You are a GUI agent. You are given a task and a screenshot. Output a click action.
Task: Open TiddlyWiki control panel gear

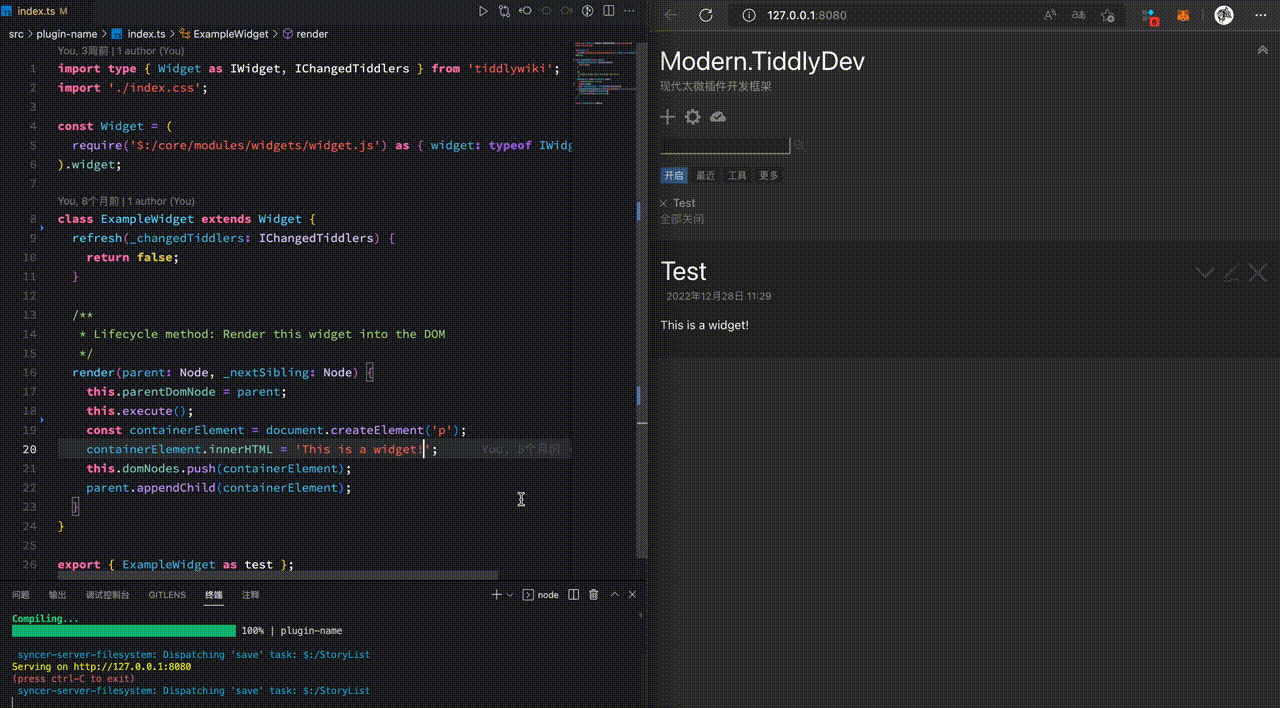coord(692,117)
